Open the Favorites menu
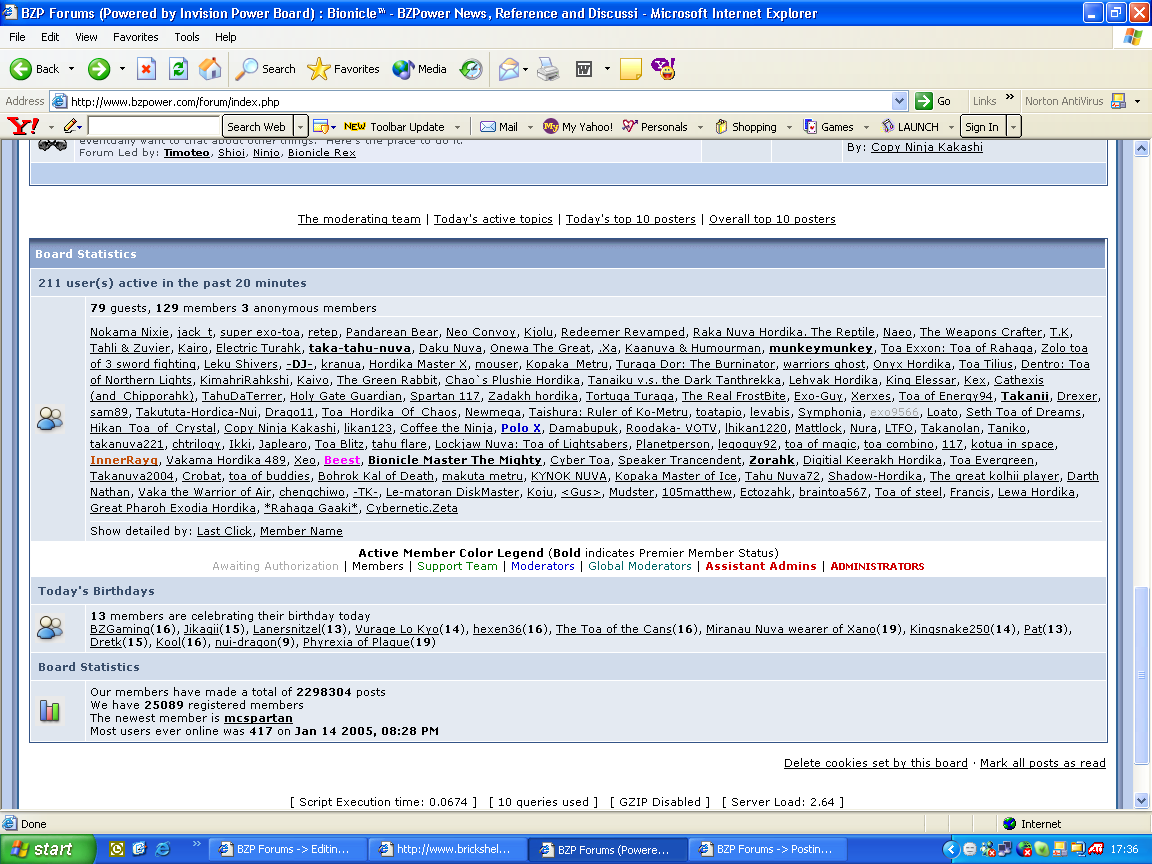This screenshot has height=864, width=1152. coord(135,37)
